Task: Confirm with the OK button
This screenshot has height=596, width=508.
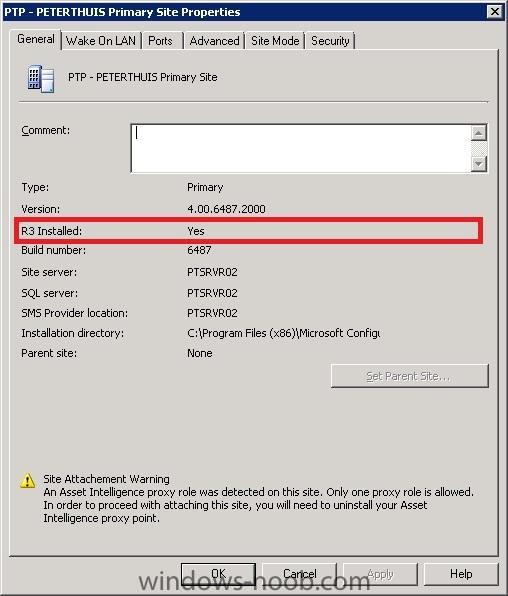Action: coord(218,574)
